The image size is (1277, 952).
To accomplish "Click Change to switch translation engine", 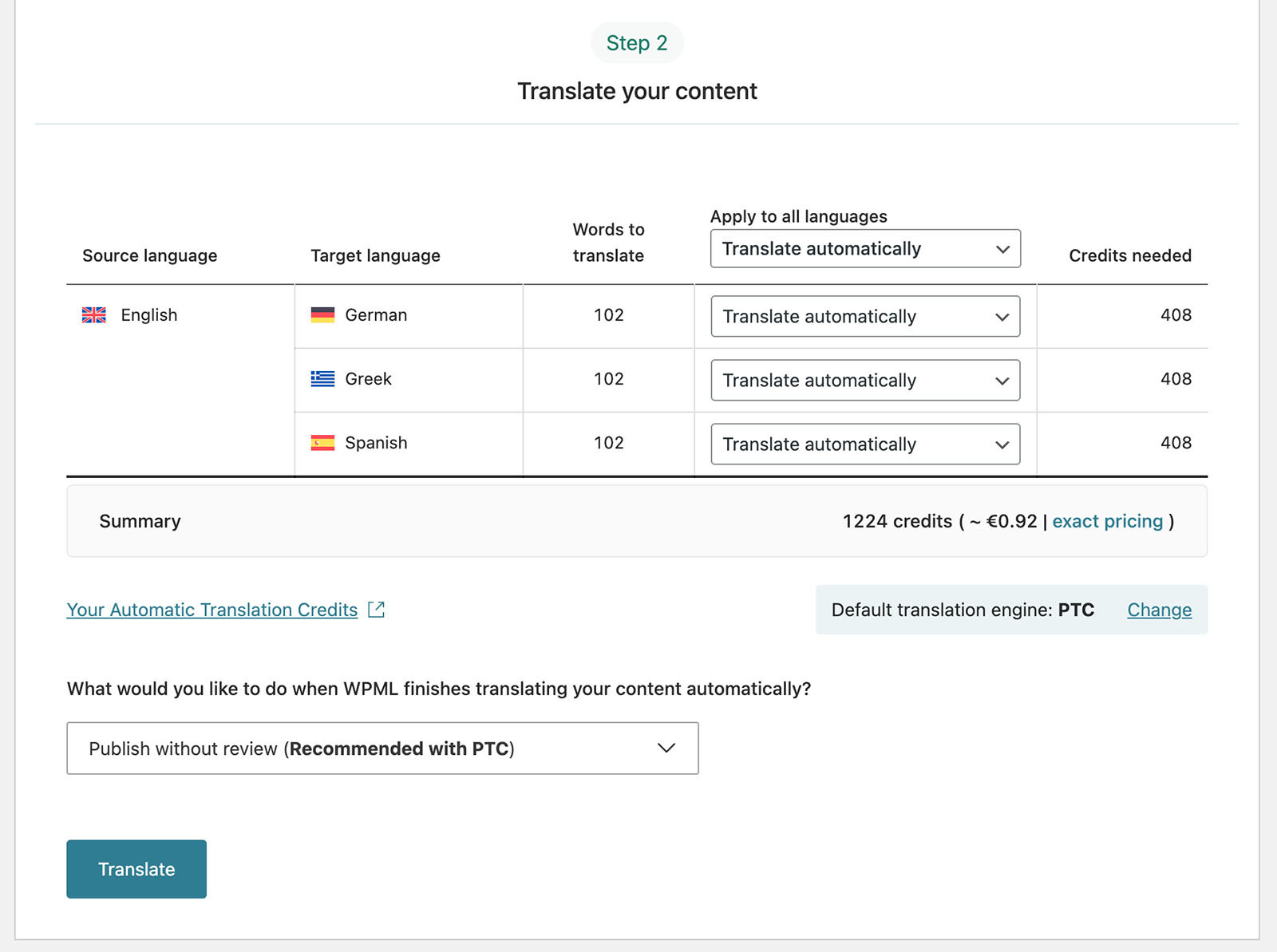I will (x=1159, y=610).
